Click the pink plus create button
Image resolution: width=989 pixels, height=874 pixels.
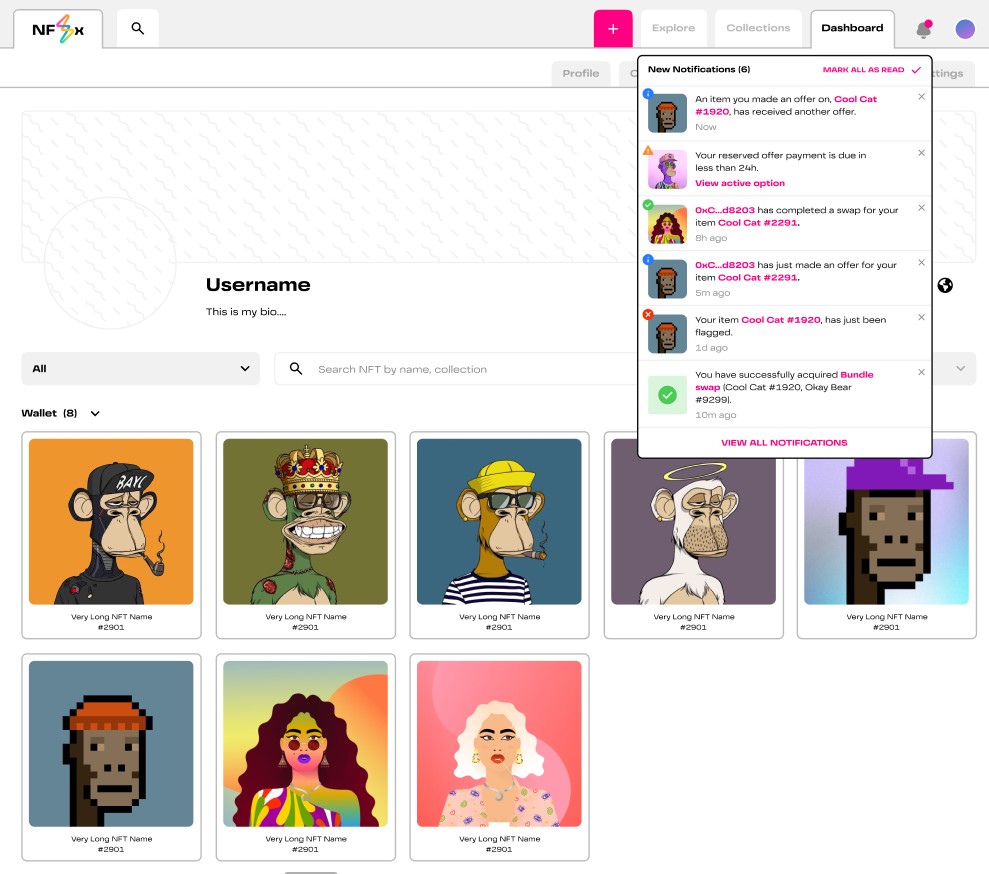coord(613,29)
